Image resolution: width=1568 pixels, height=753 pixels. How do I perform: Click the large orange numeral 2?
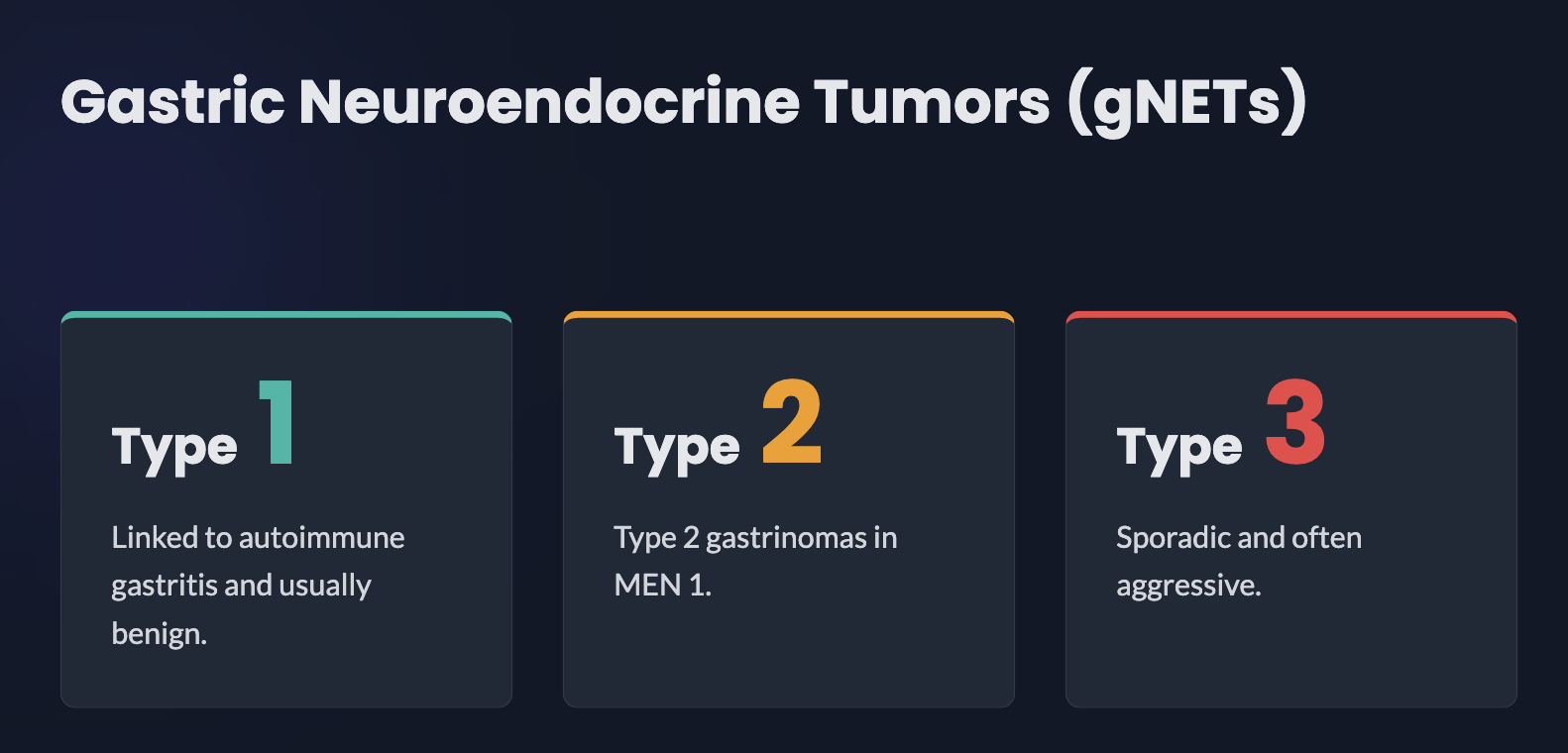(792, 423)
